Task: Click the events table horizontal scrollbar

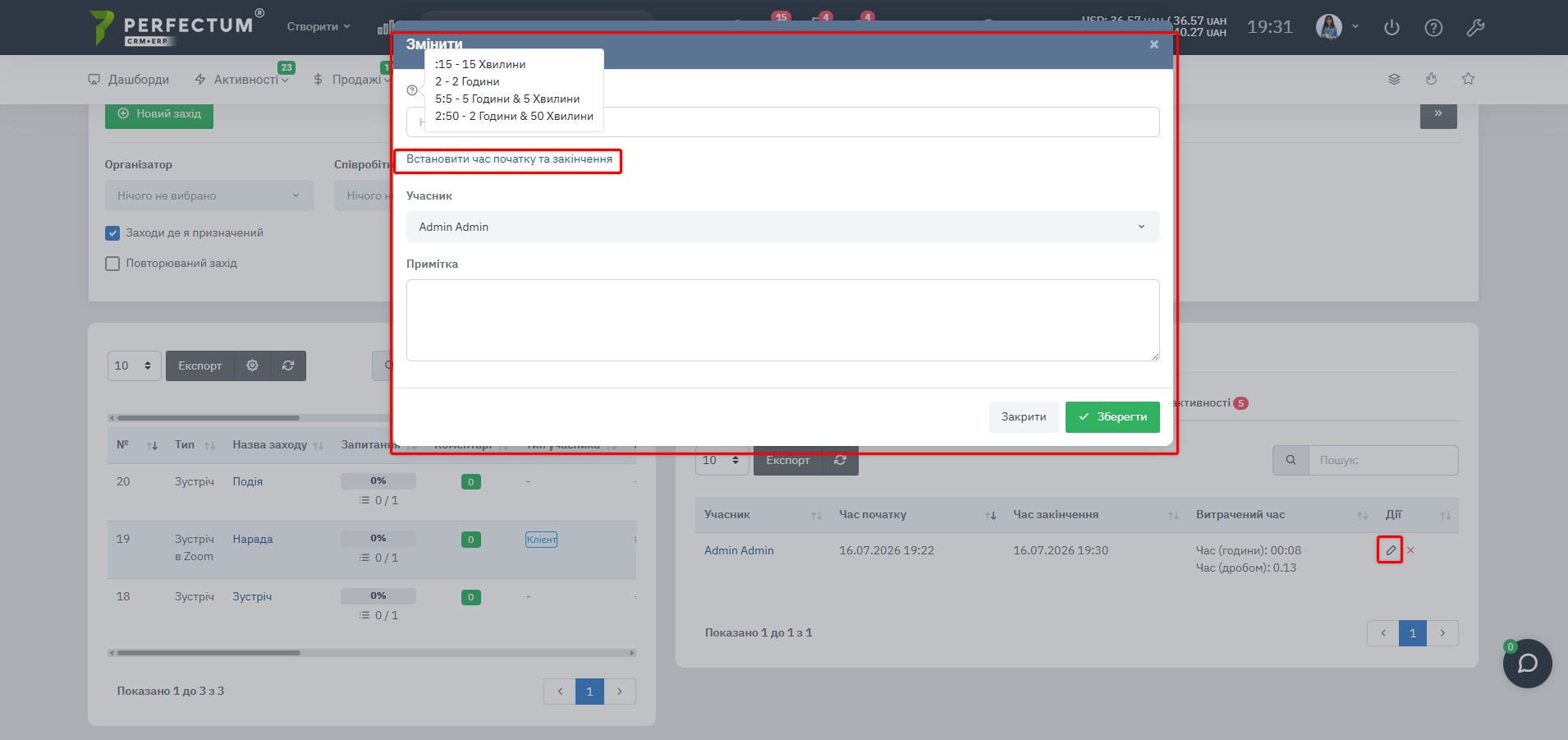Action: pyautogui.click(x=372, y=653)
